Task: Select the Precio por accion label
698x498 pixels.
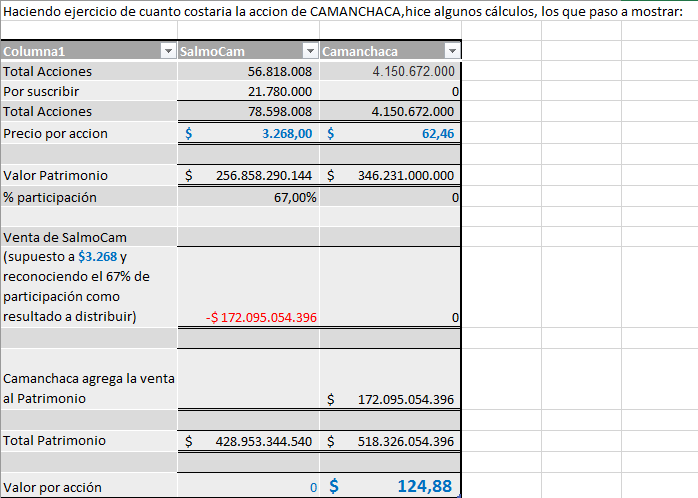Action: [55, 134]
